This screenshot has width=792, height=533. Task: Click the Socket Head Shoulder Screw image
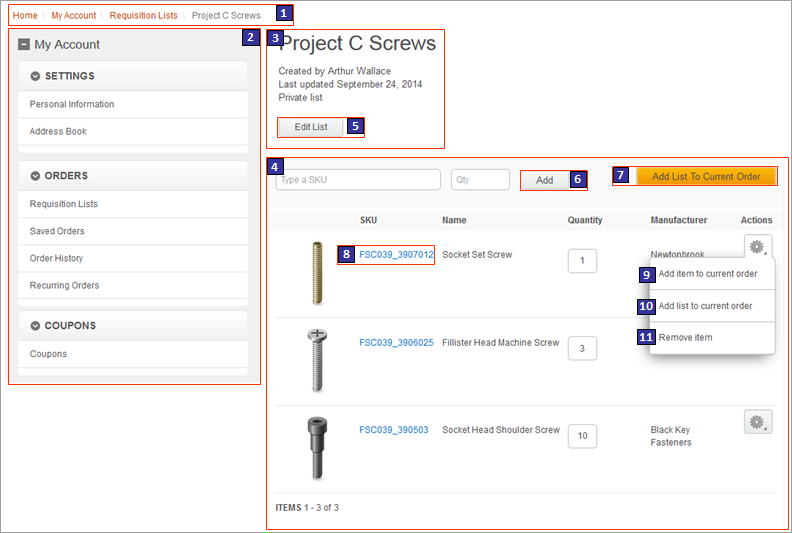[317, 448]
